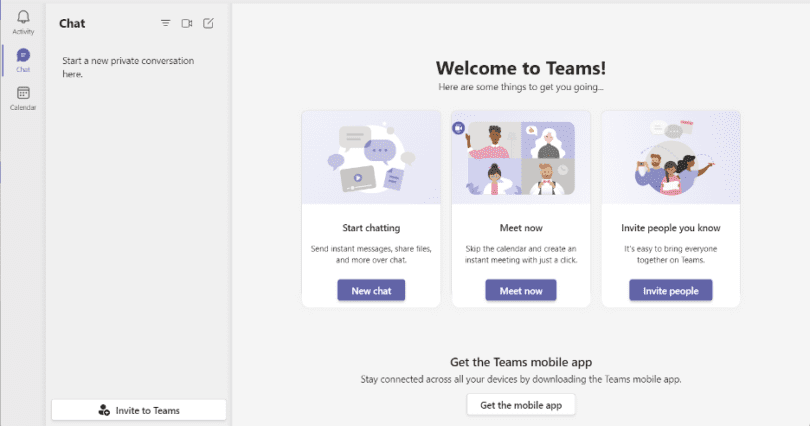Click the Invite people you know illustration

(x=671, y=157)
